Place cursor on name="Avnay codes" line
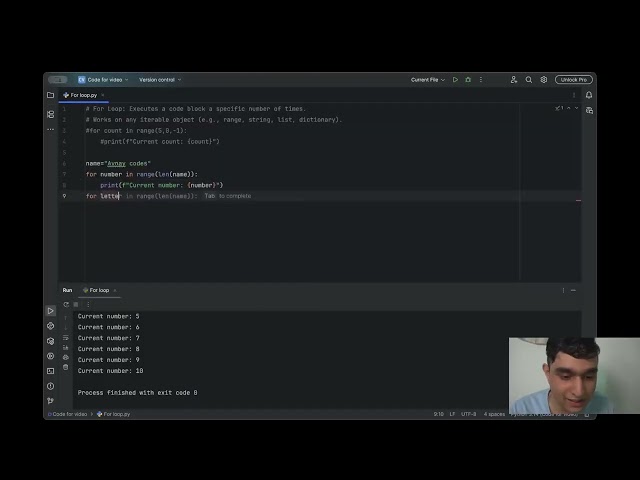 [118, 163]
